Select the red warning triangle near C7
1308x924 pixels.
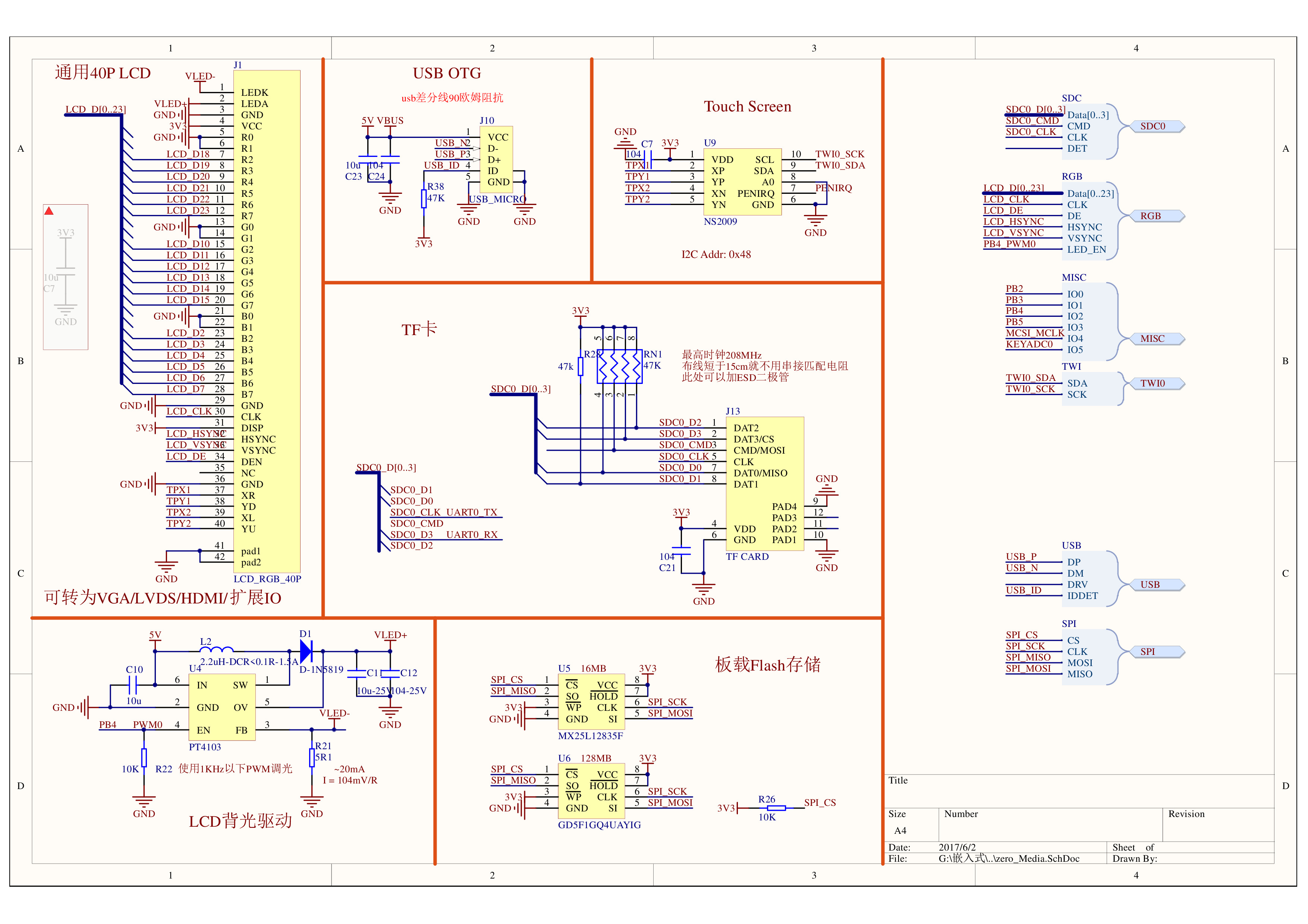49,211
